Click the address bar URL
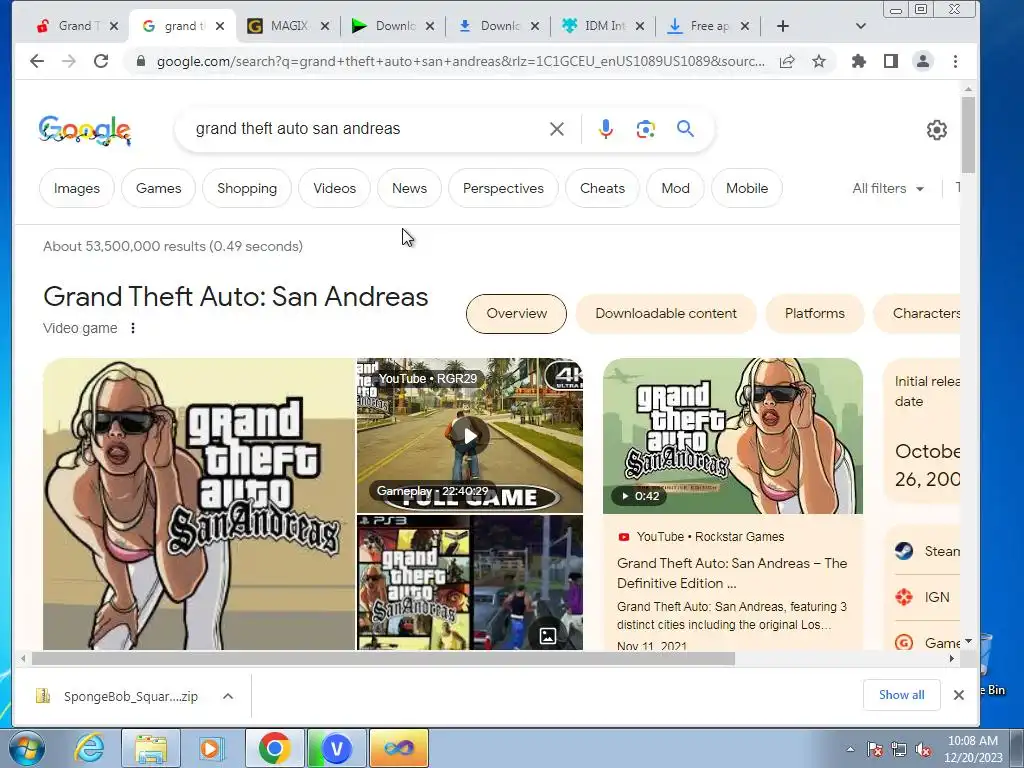The image size is (1024, 768). pos(460,61)
